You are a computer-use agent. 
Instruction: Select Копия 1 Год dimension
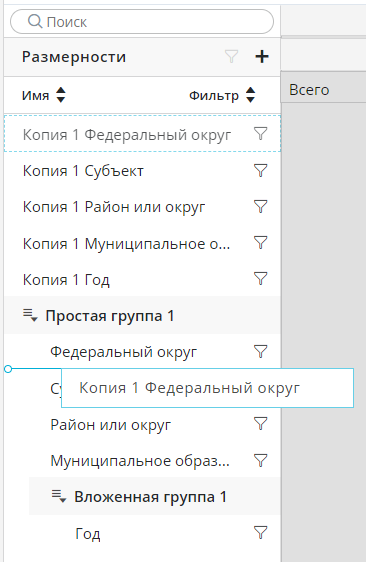coord(142,279)
